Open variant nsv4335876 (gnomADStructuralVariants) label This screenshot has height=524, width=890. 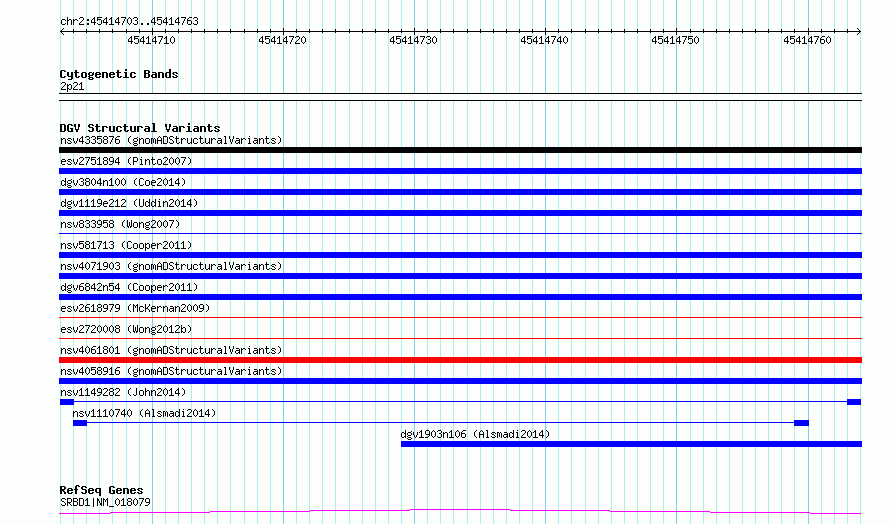click(x=171, y=140)
